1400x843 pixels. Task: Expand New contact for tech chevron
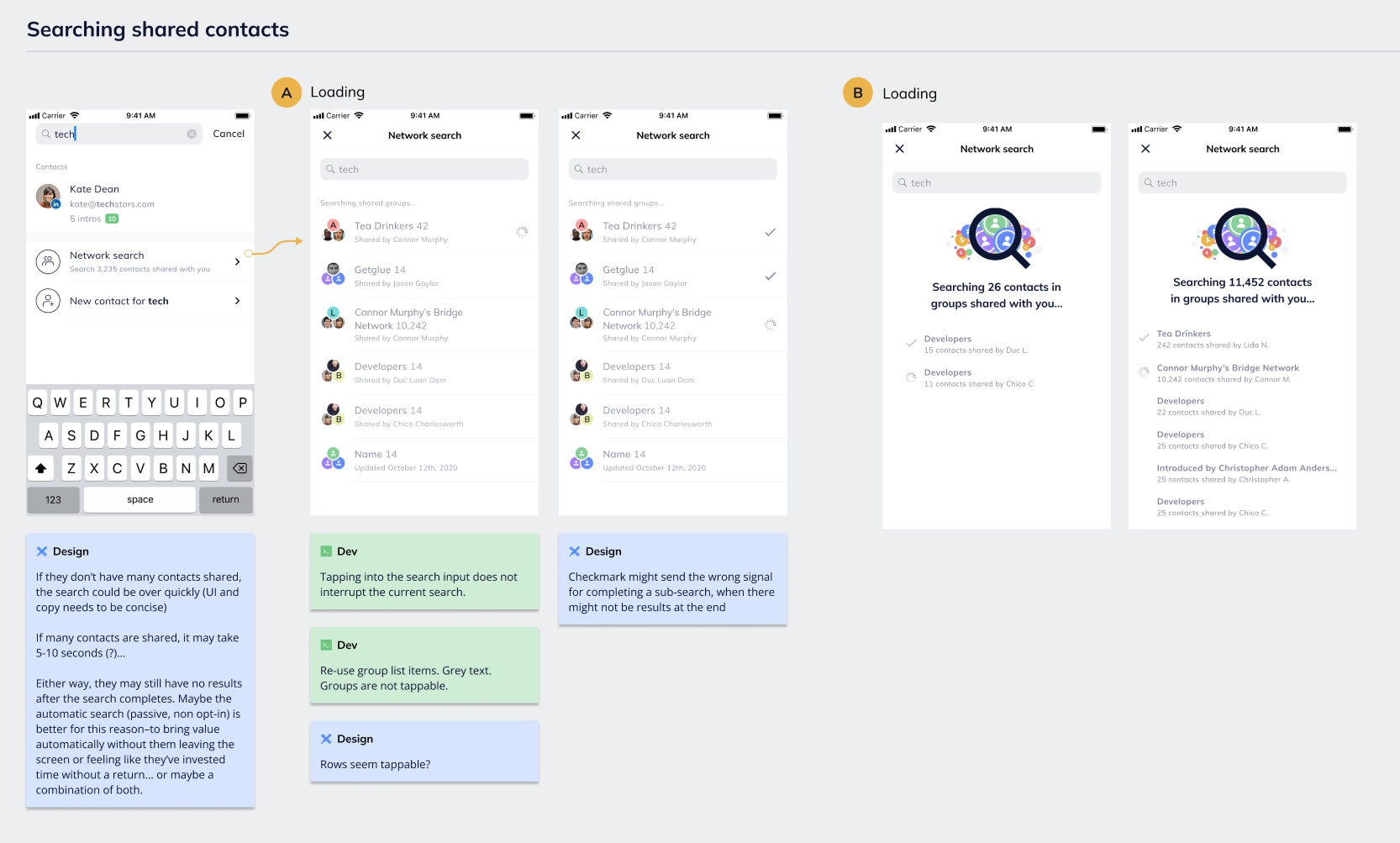[238, 301]
